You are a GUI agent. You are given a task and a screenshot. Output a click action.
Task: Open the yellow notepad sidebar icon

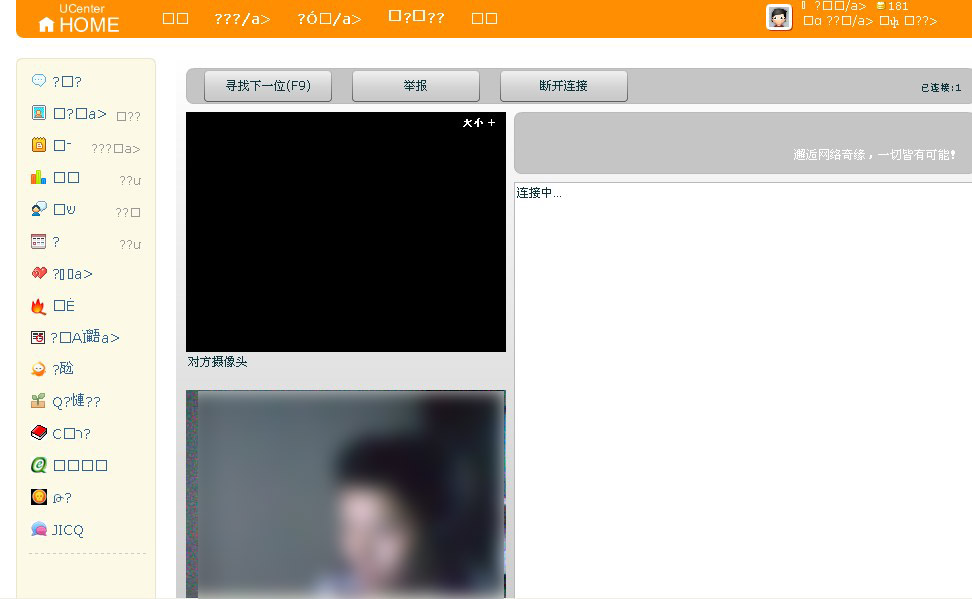tap(38, 144)
